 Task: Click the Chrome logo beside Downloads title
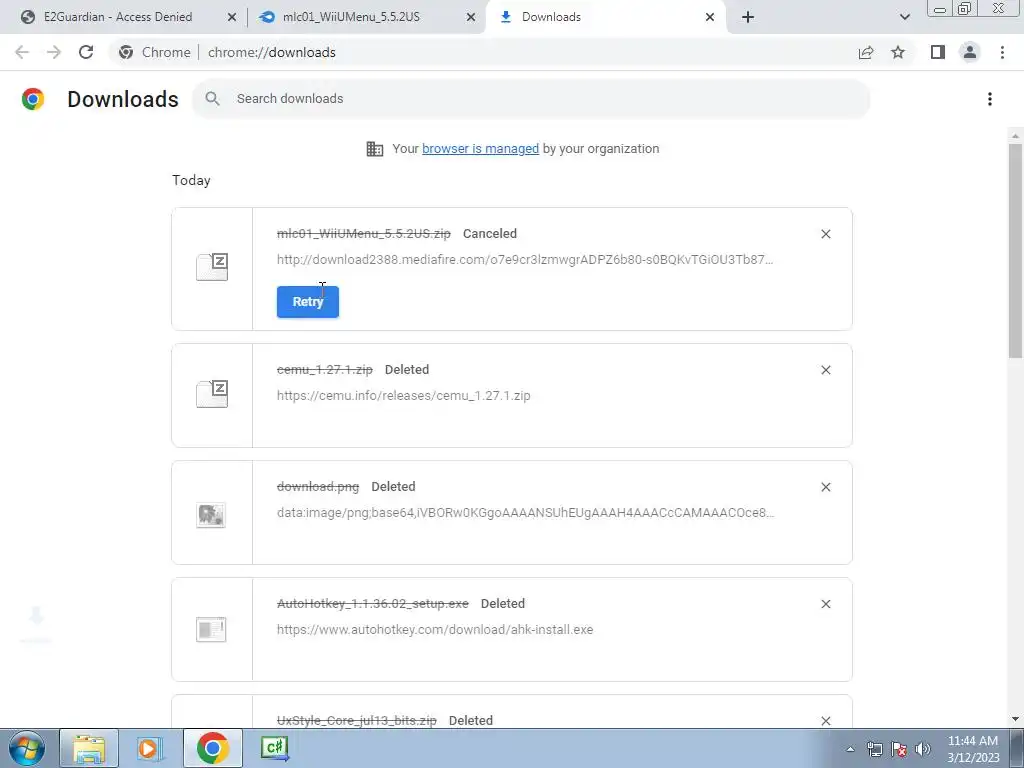click(33, 99)
